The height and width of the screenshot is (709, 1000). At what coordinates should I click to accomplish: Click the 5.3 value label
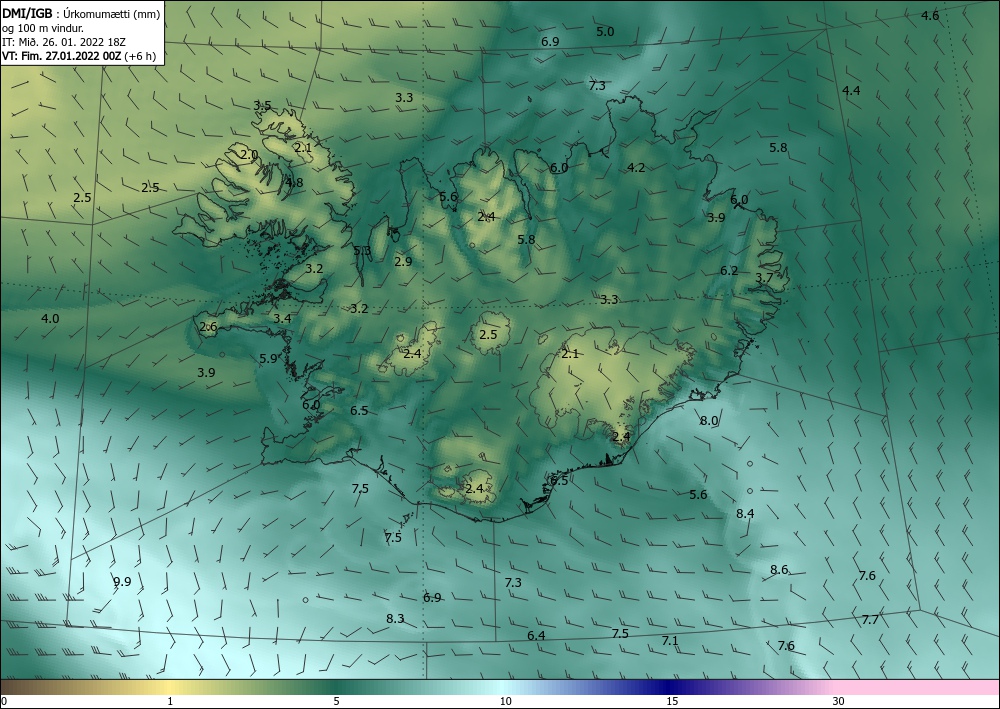(362, 251)
